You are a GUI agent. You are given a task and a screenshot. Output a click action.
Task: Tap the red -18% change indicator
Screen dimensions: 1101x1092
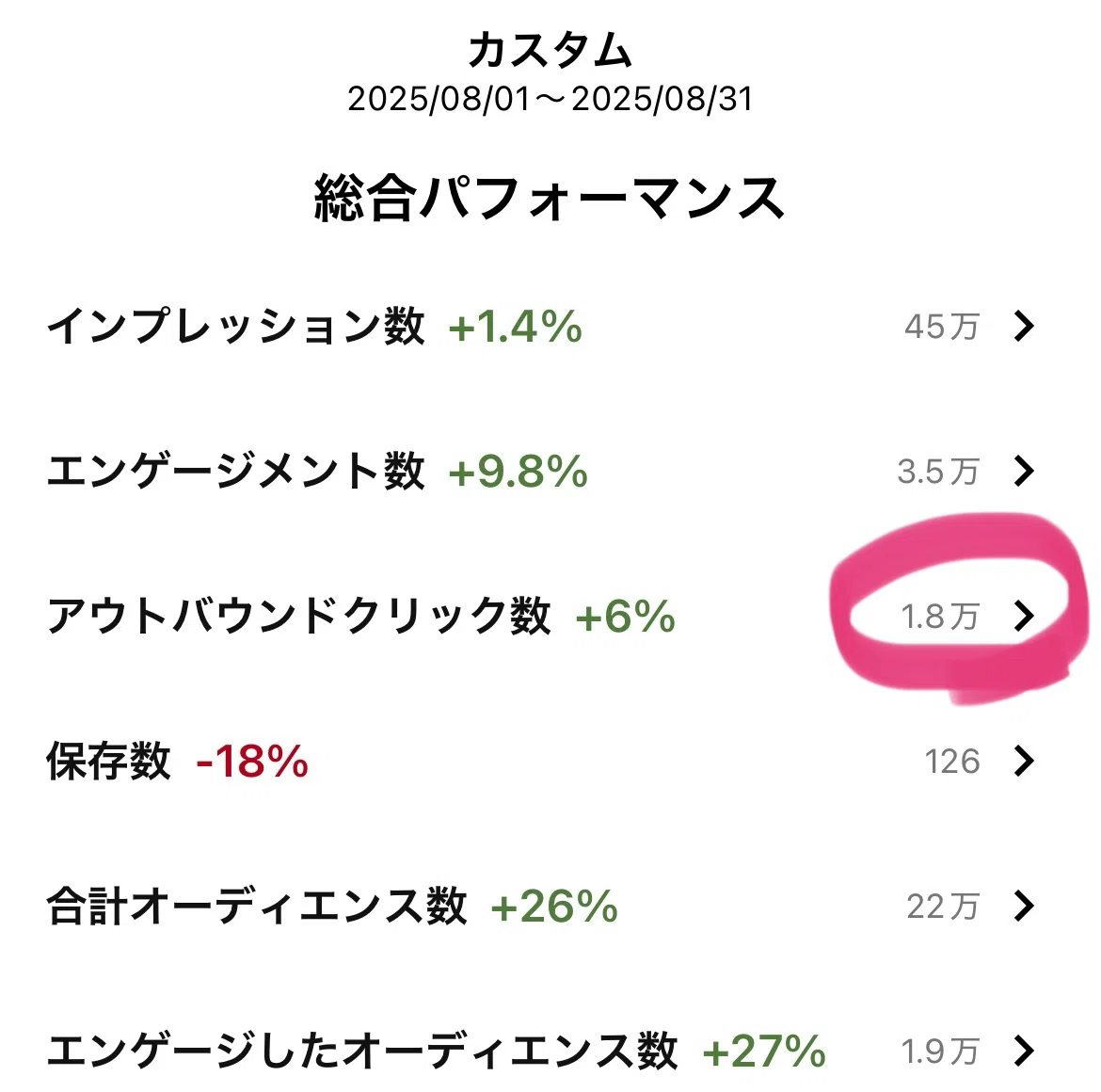pos(252,762)
